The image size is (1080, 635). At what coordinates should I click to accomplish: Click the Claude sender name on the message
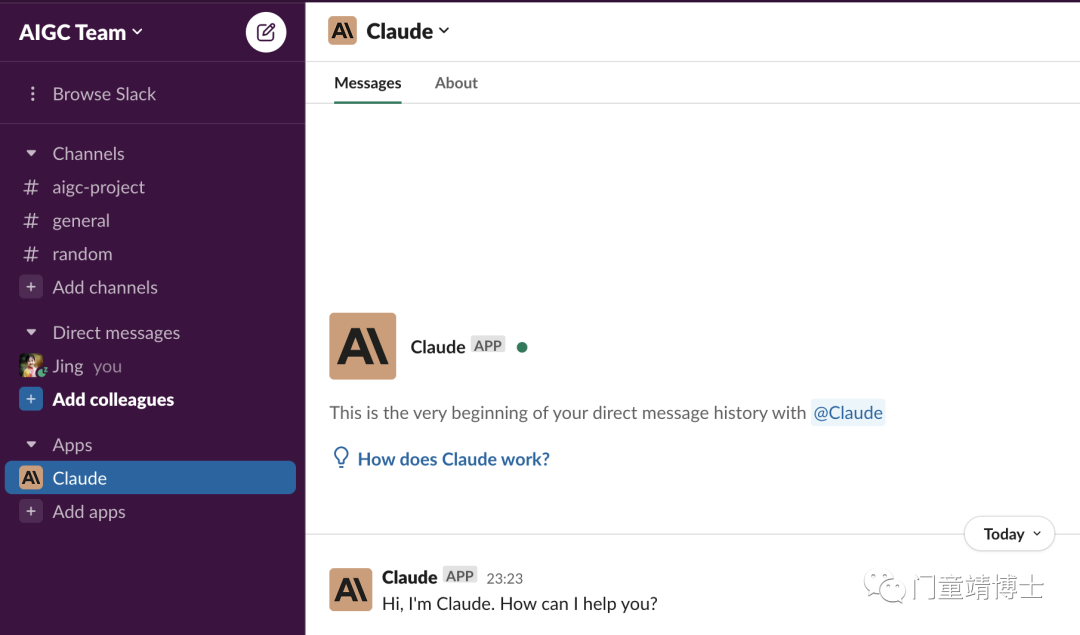[x=409, y=577]
